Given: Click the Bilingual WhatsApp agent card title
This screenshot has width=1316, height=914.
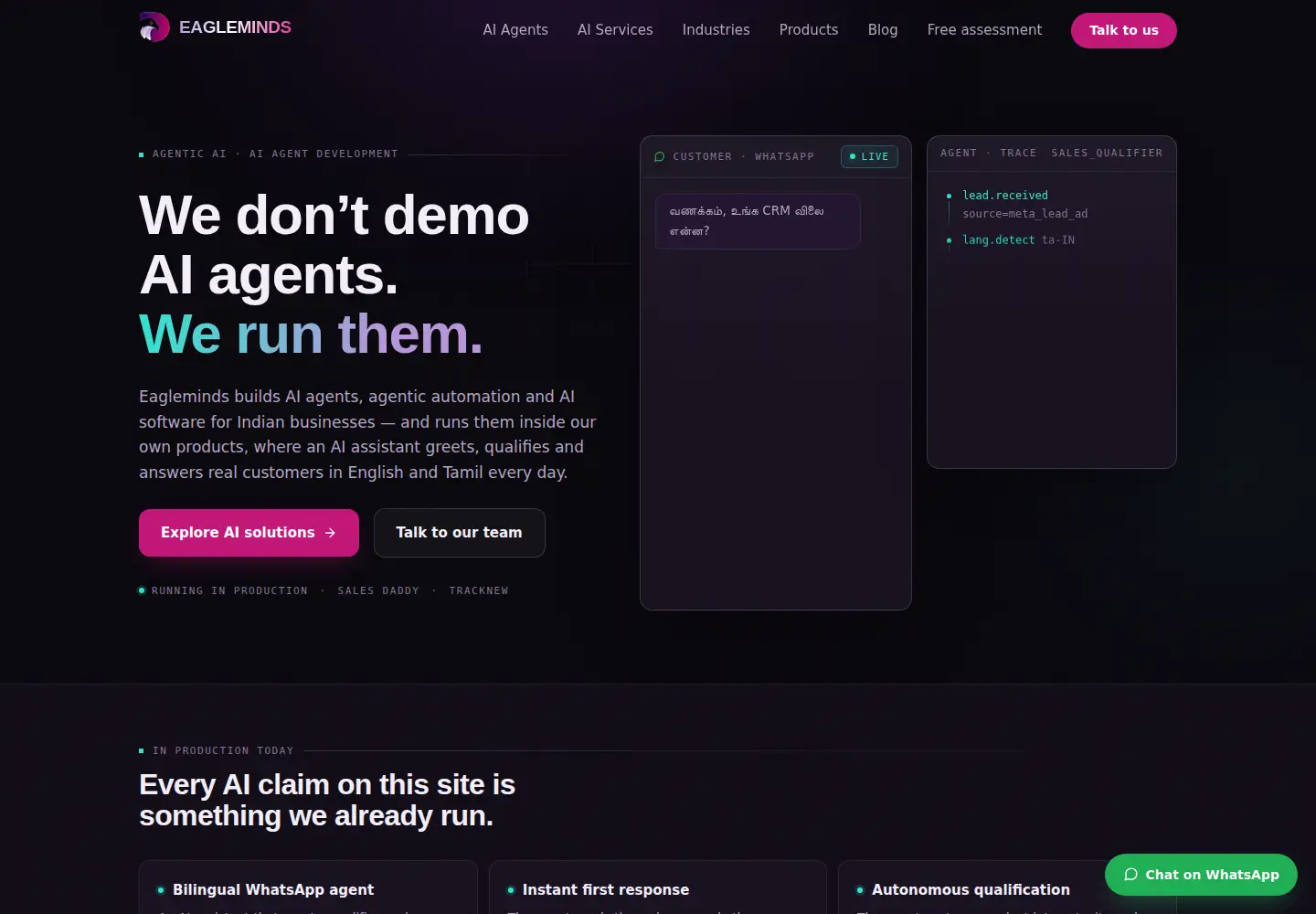Looking at the screenshot, I should tap(273, 889).
